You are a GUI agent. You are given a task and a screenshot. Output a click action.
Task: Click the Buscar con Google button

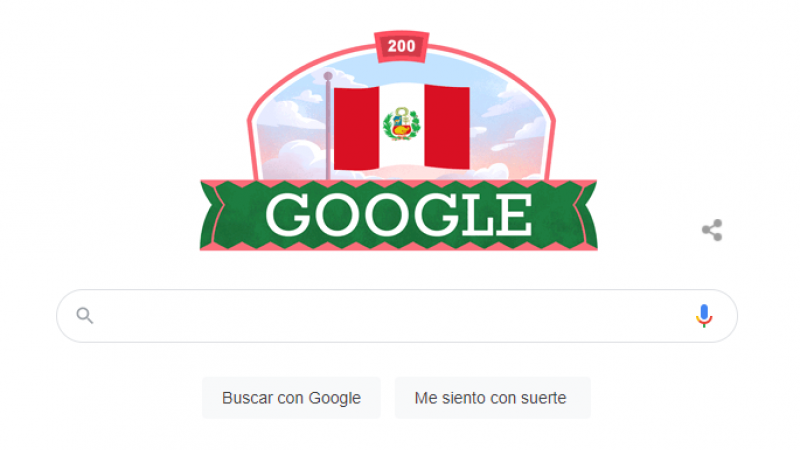[x=291, y=398]
